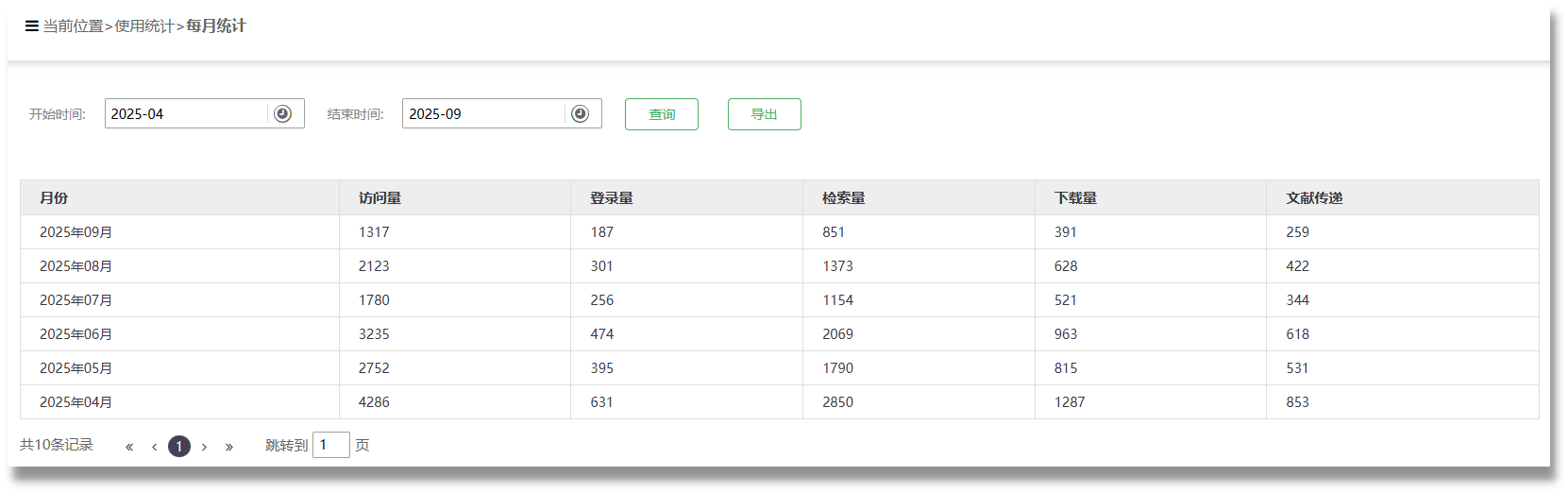Click download count 1287

1070,402
